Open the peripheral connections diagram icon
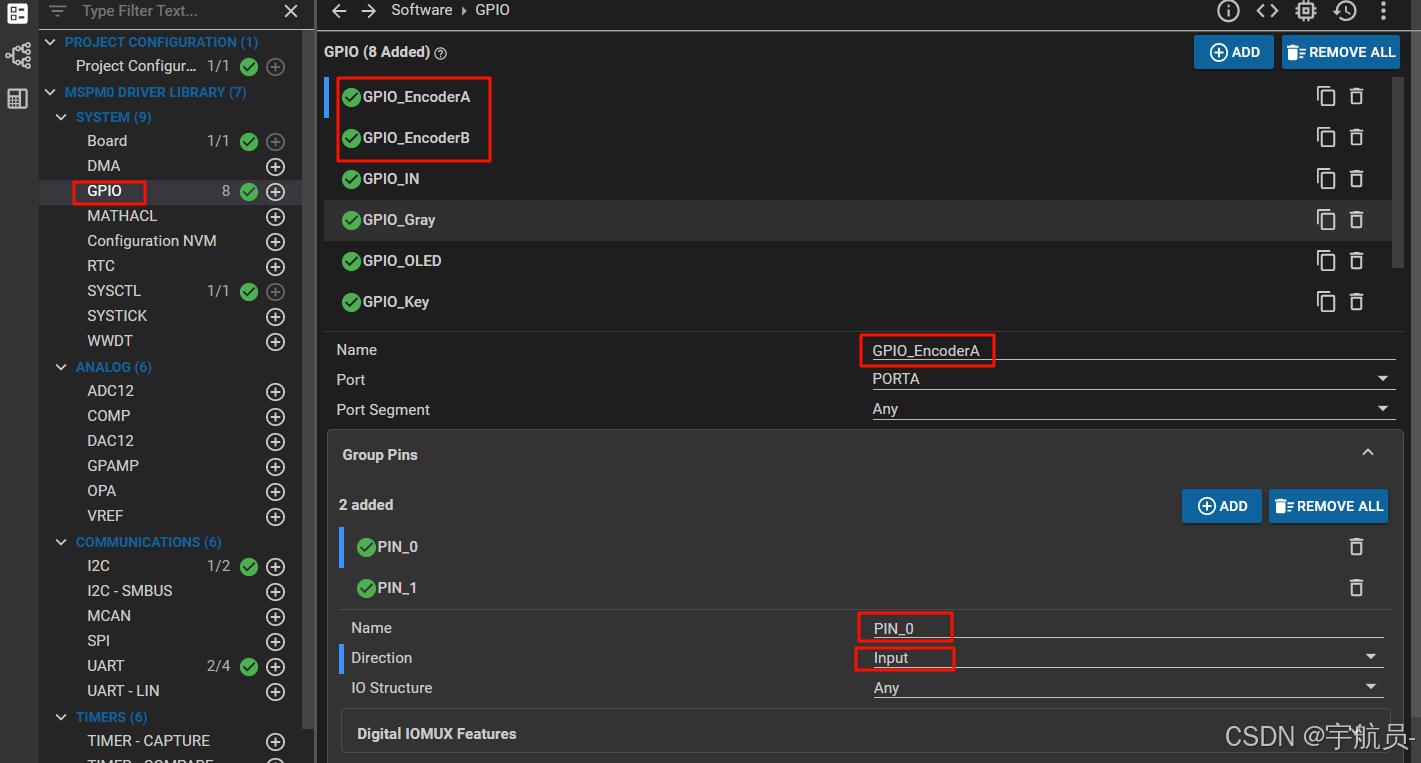1421x763 pixels. tap(17, 55)
